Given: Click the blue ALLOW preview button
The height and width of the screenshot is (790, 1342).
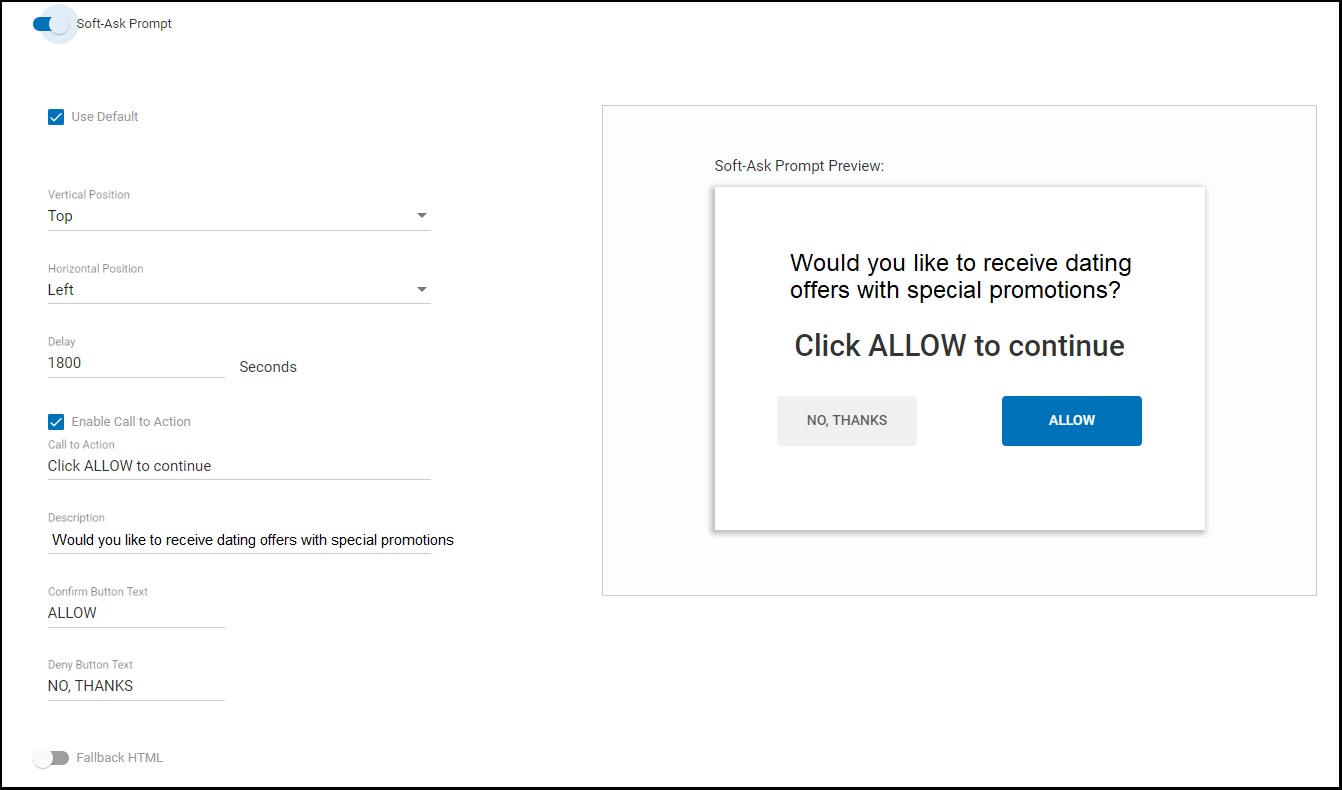Looking at the screenshot, I should (x=1072, y=421).
